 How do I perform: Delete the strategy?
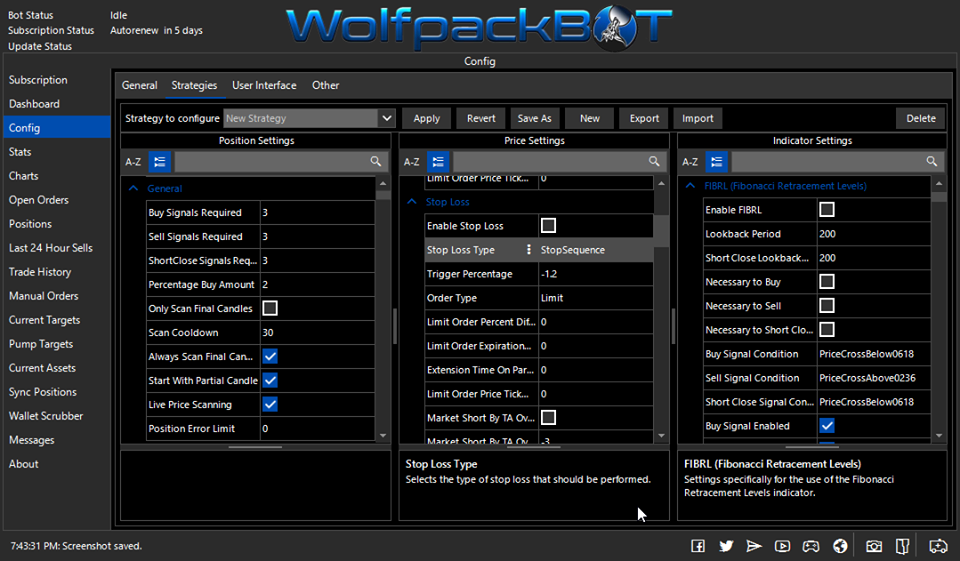tap(921, 118)
